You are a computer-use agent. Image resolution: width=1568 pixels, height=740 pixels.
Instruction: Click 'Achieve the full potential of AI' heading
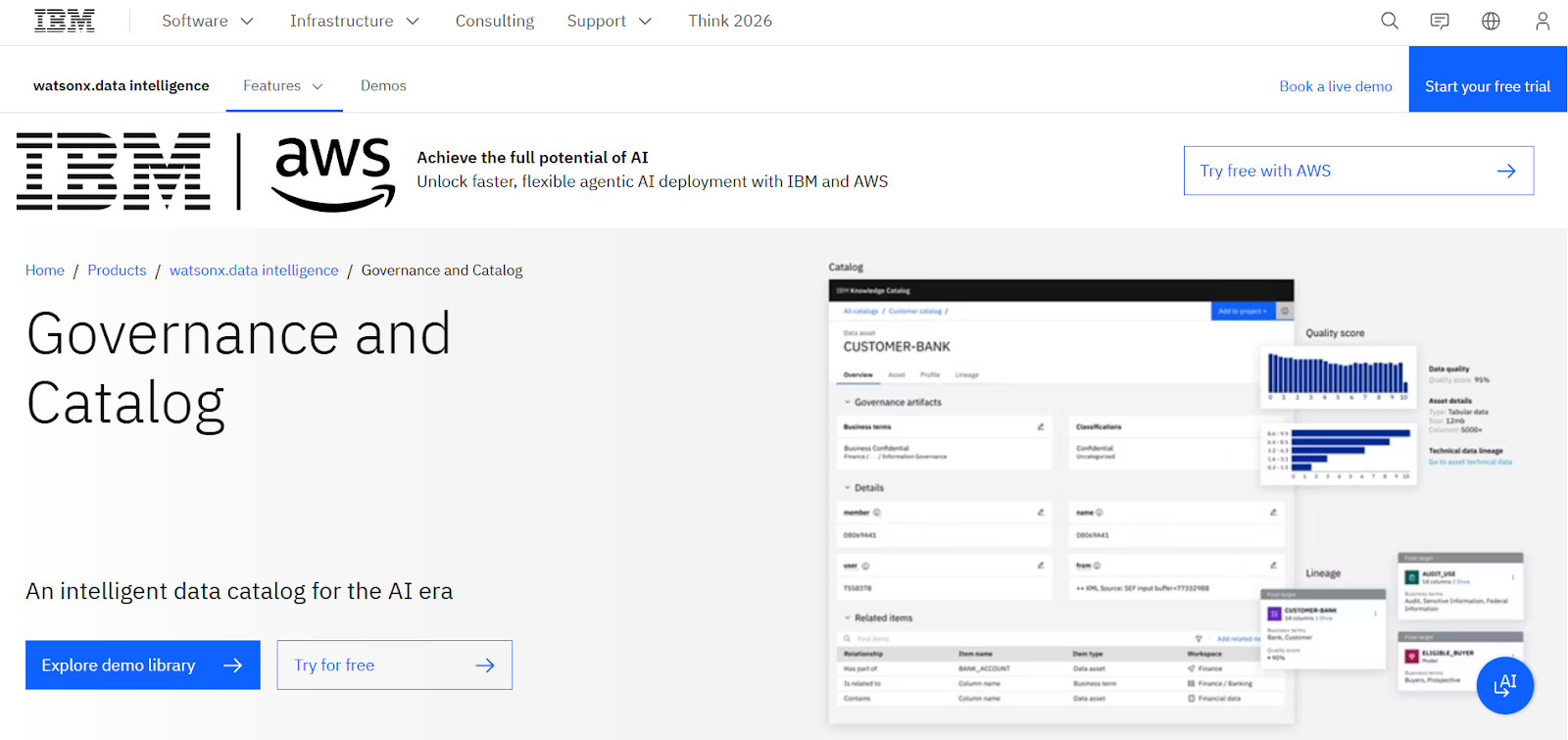tap(533, 158)
